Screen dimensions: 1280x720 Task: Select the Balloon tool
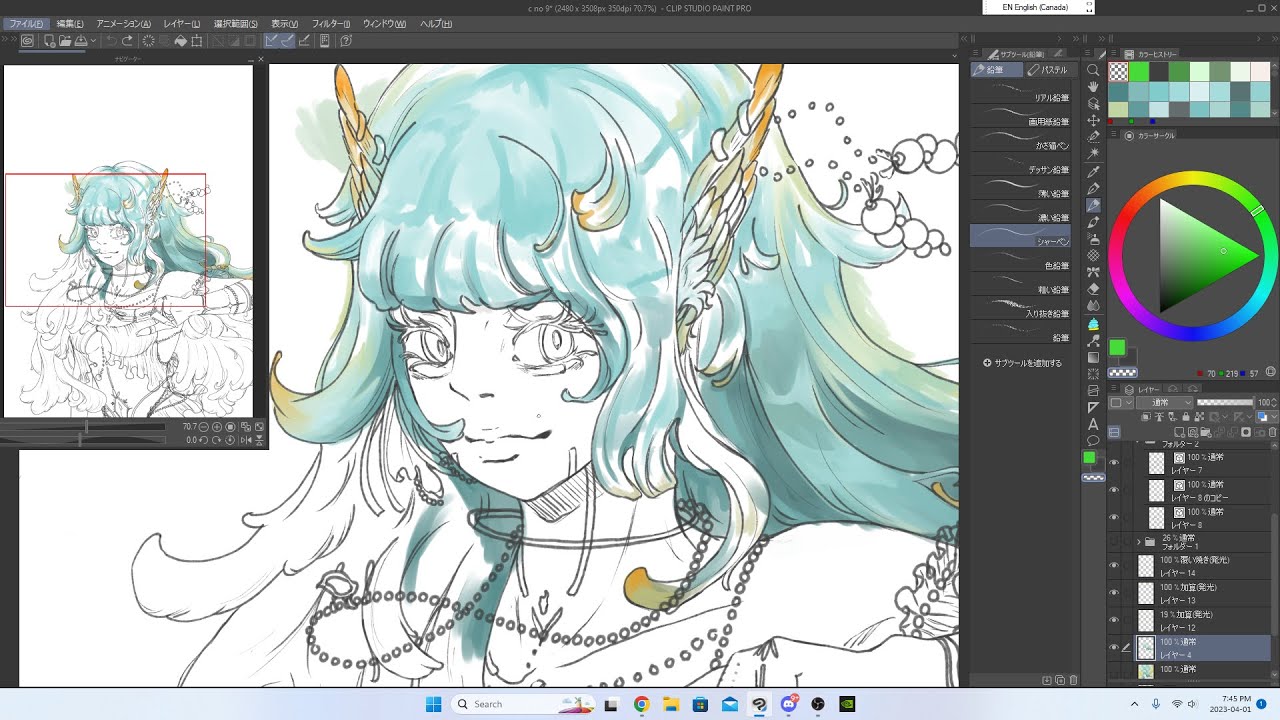[x=1093, y=441]
